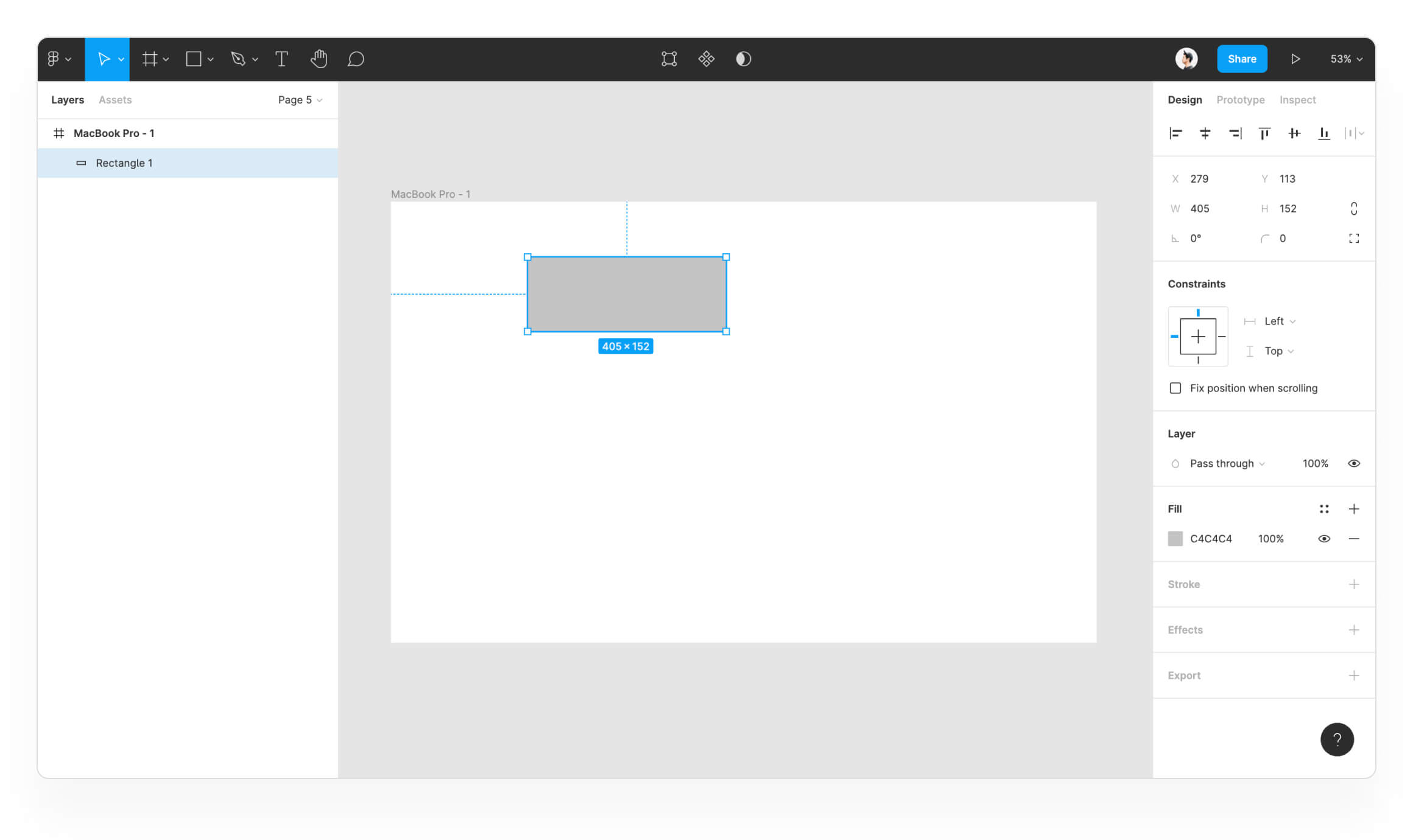Screen dimensions: 1413x840
Task: Open the 53% zoom dropdown
Action: point(1346,59)
